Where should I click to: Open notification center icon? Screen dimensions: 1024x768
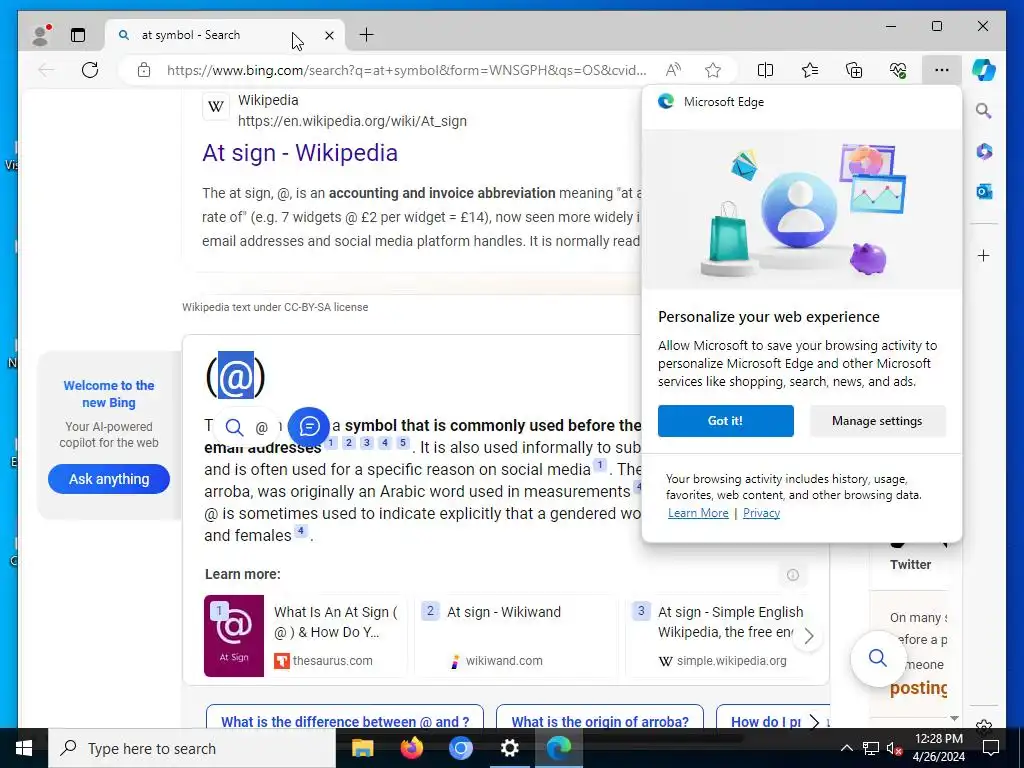[991, 748]
